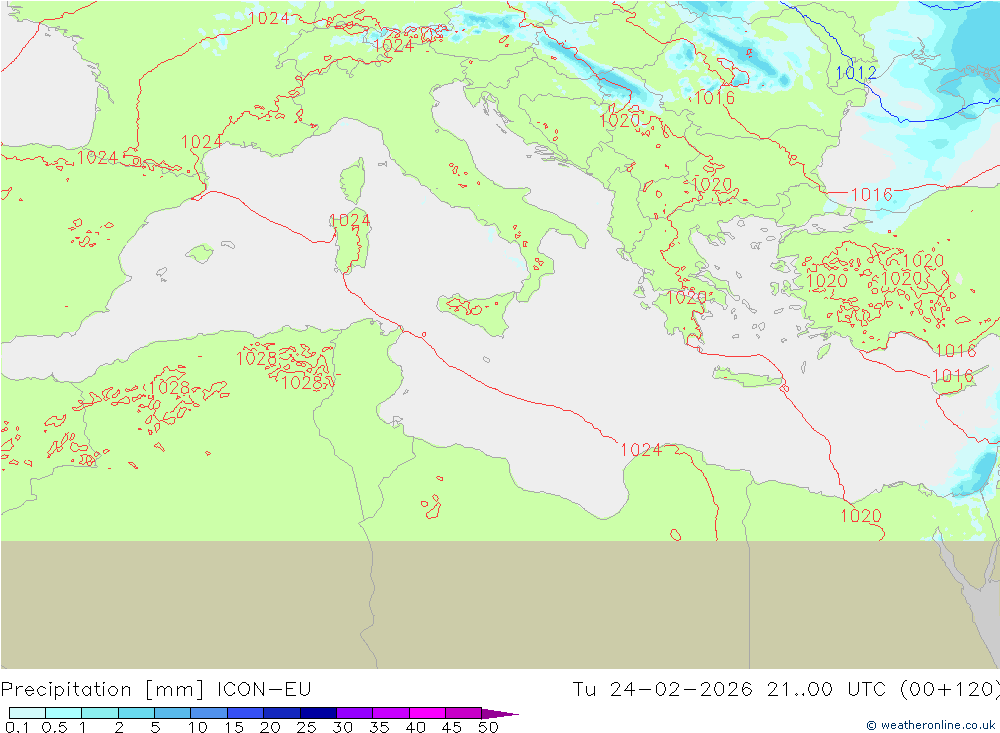Click the 20–25 mm dark blue swatch
1000x733 pixels.
(282, 713)
